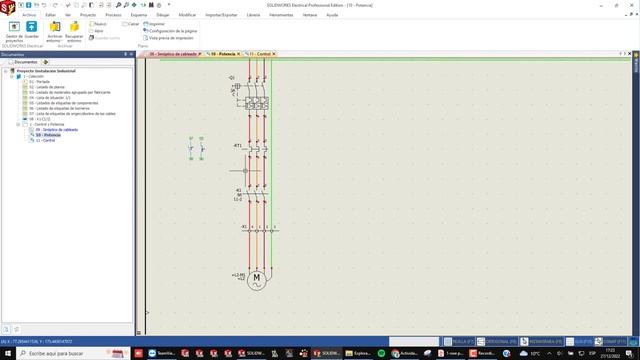Click the undo arrow in quick access toolbar
Viewport: 640px width, 360px height.
tap(44, 5)
